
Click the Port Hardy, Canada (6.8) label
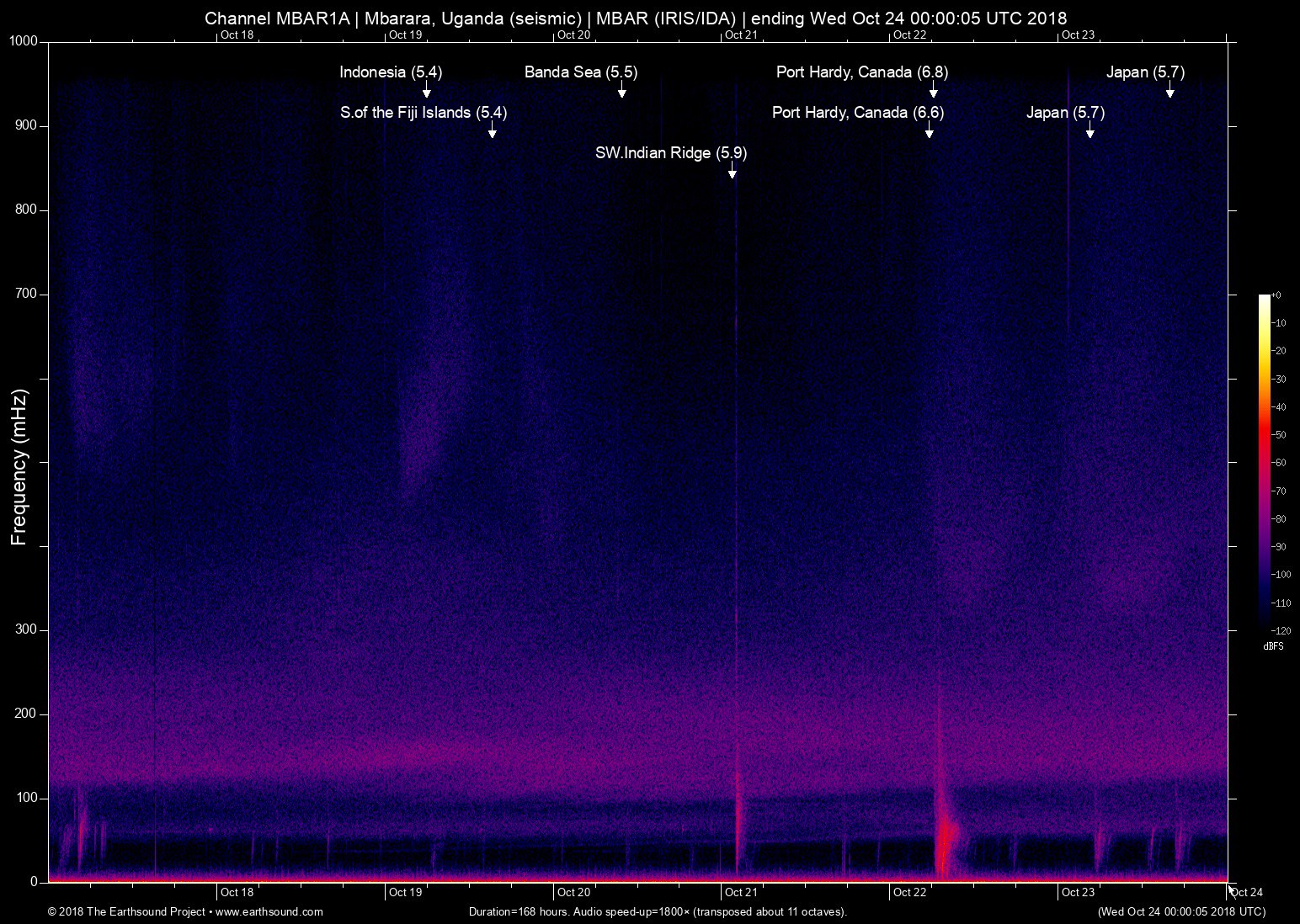tap(861, 72)
